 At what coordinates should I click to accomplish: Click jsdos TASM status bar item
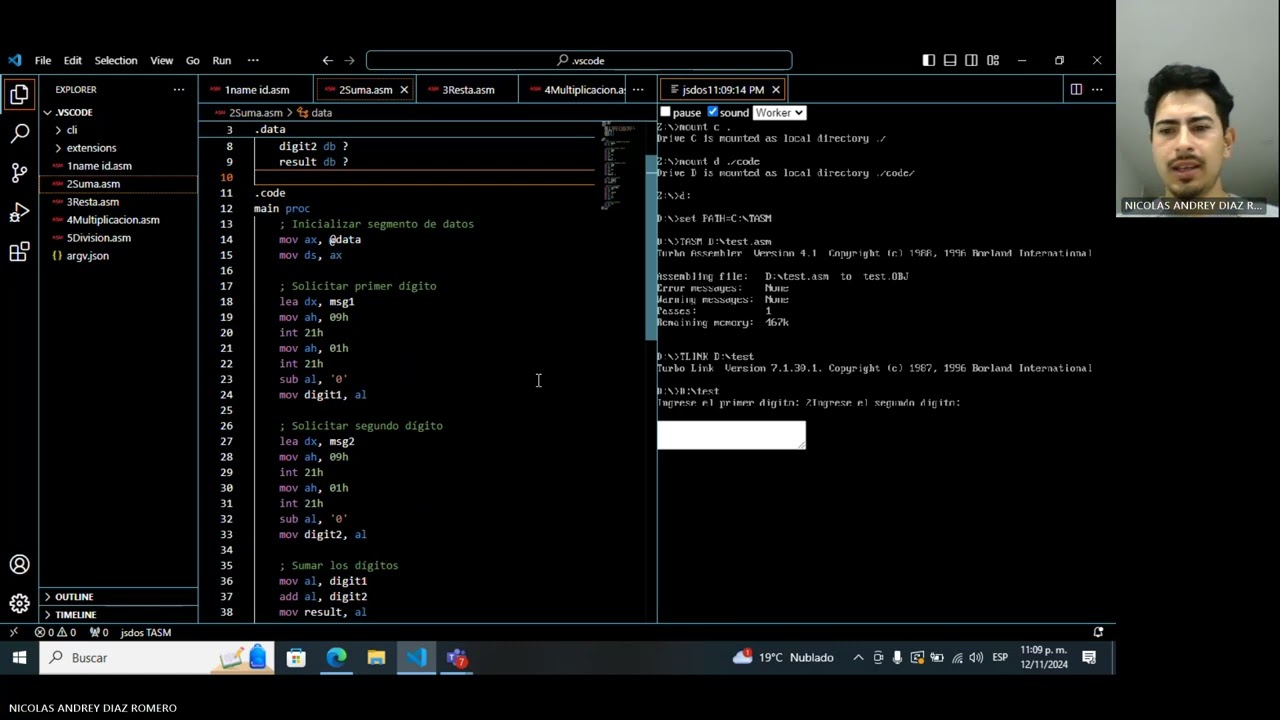click(146, 632)
